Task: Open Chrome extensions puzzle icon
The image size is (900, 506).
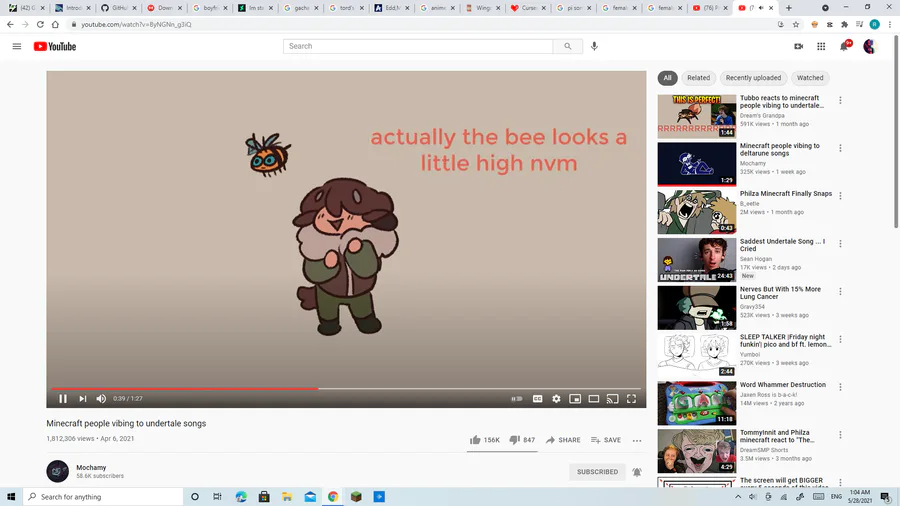Action: pyautogui.click(x=844, y=25)
